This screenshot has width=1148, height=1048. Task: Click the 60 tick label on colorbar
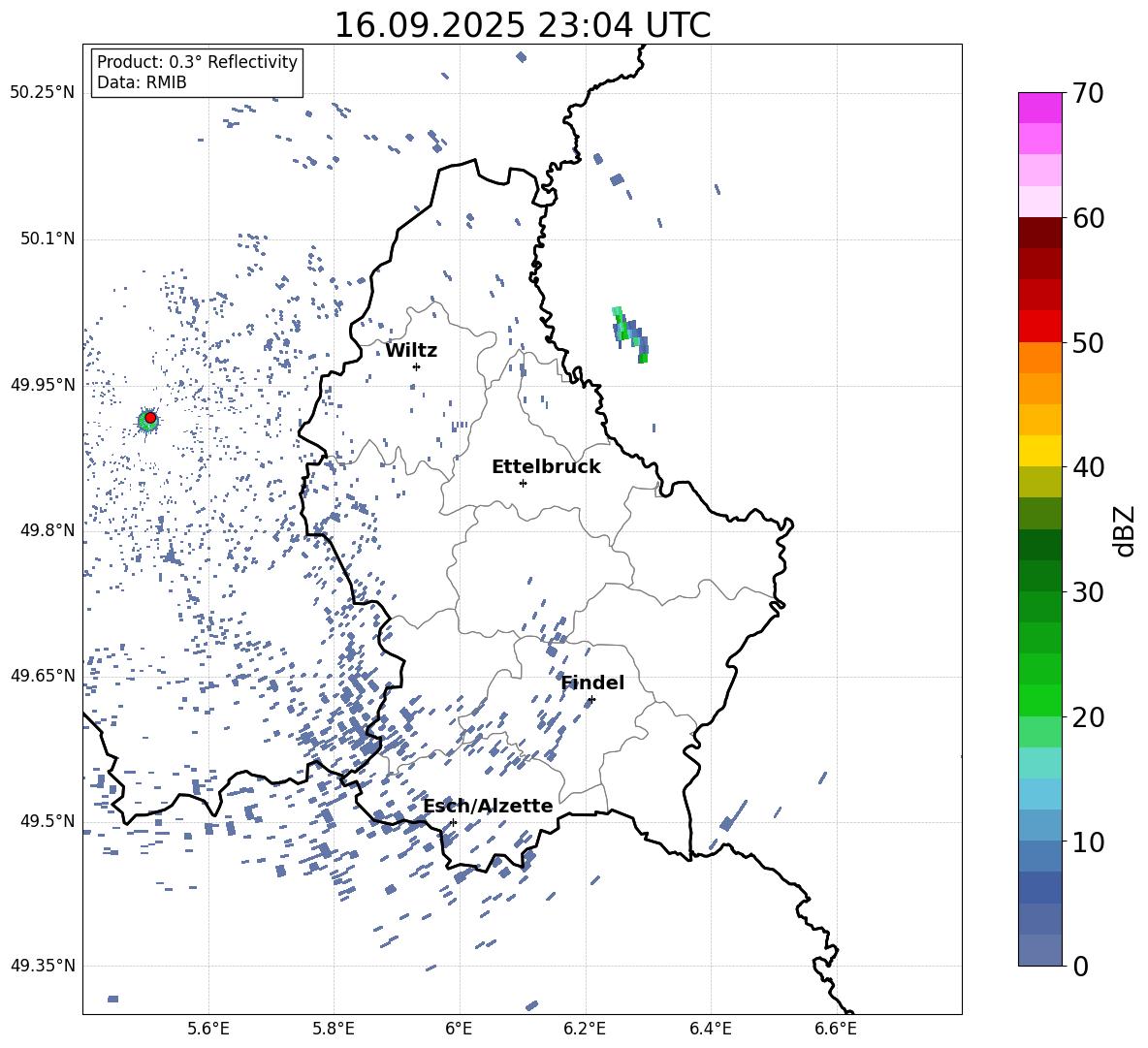(x=1087, y=218)
